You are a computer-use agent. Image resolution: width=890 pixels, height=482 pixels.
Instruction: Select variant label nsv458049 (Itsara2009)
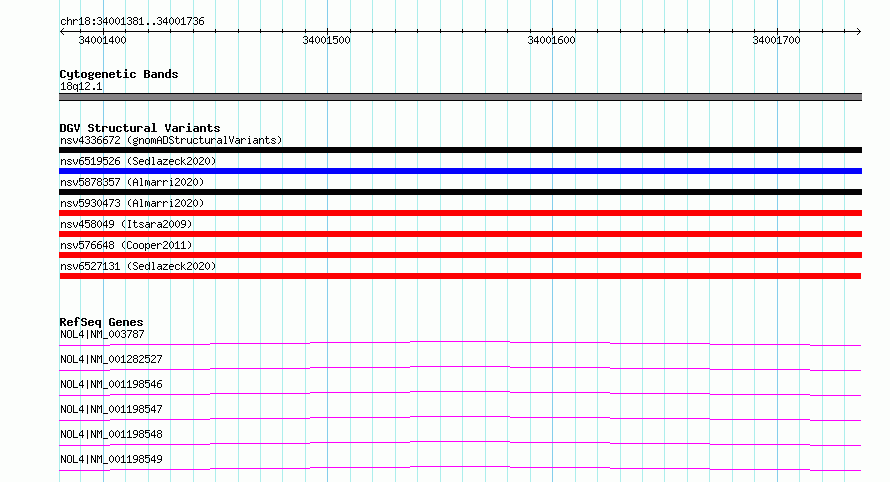click(x=126, y=224)
